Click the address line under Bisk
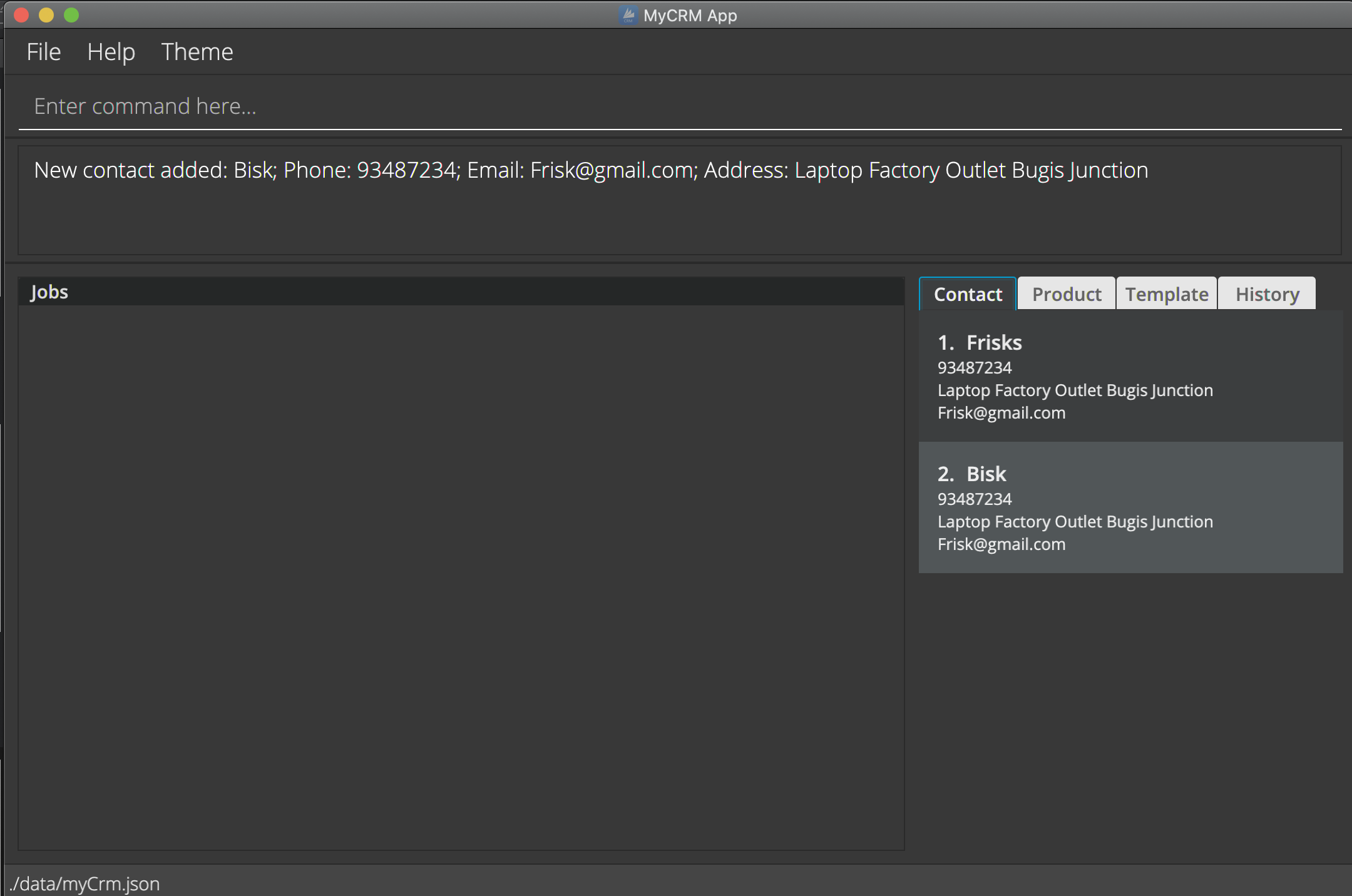 1075,522
